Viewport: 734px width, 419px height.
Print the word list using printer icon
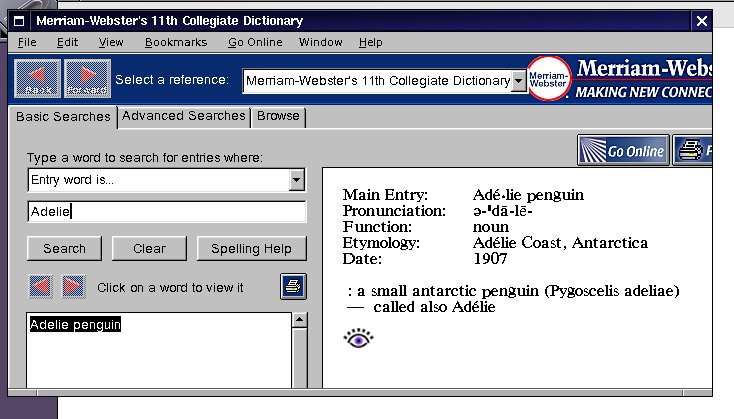(x=294, y=286)
